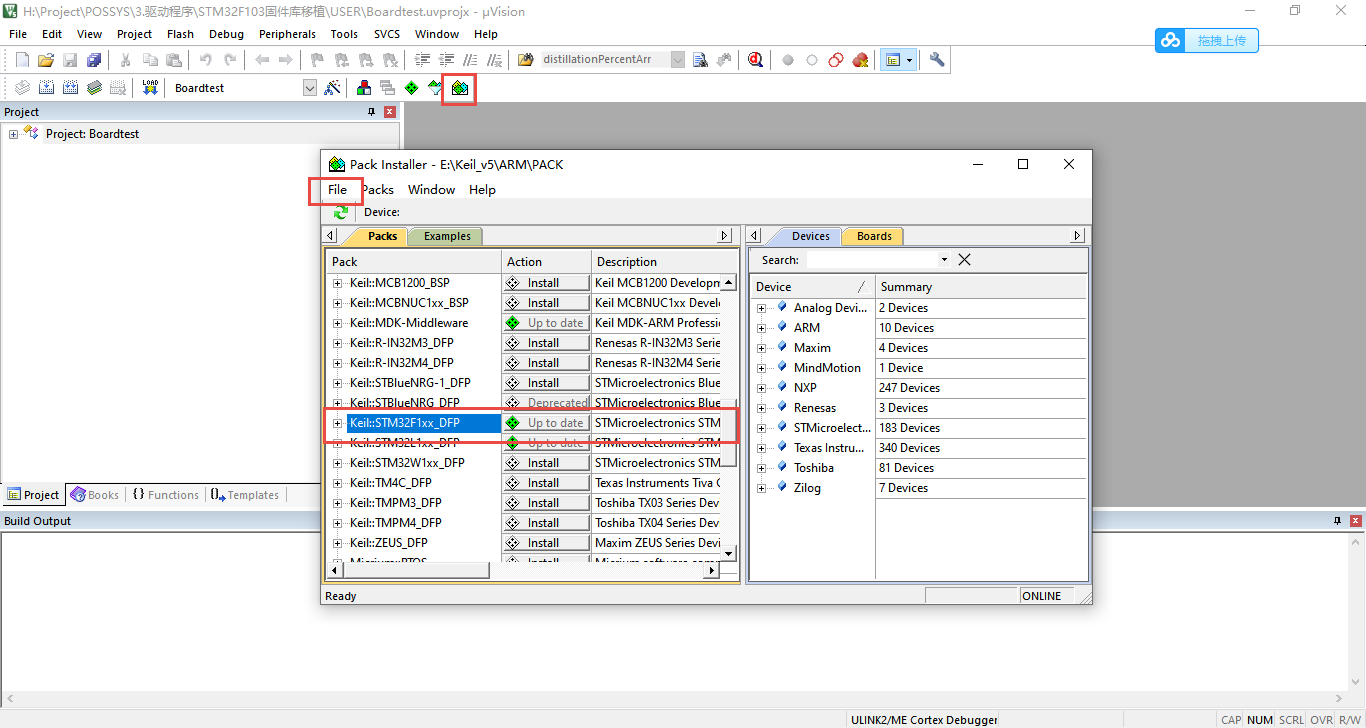Click the packs list vertical scrollbar
1366x728 pixels.
729,417
